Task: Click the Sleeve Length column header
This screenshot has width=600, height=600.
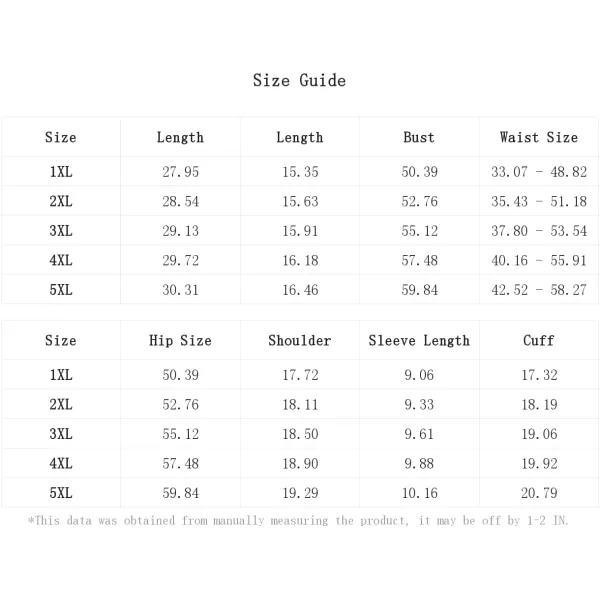Action: click(419, 341)
